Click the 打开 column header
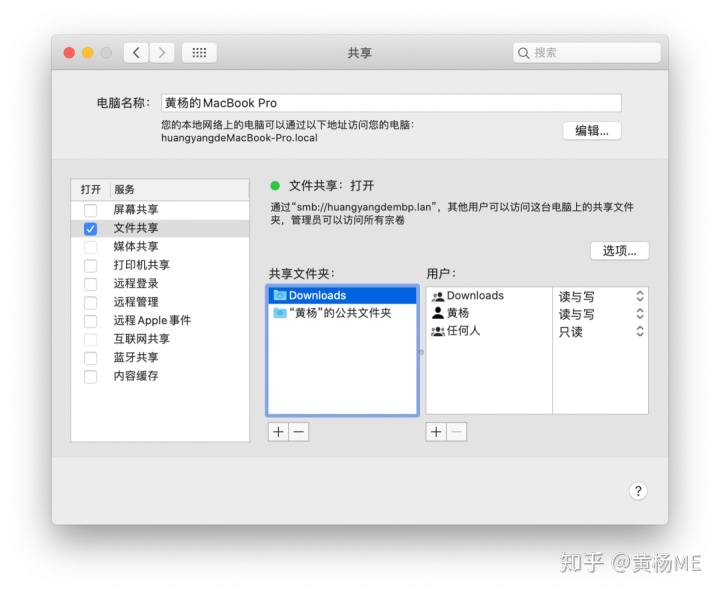This screenshot has height=593, width=720. (90, 190)
